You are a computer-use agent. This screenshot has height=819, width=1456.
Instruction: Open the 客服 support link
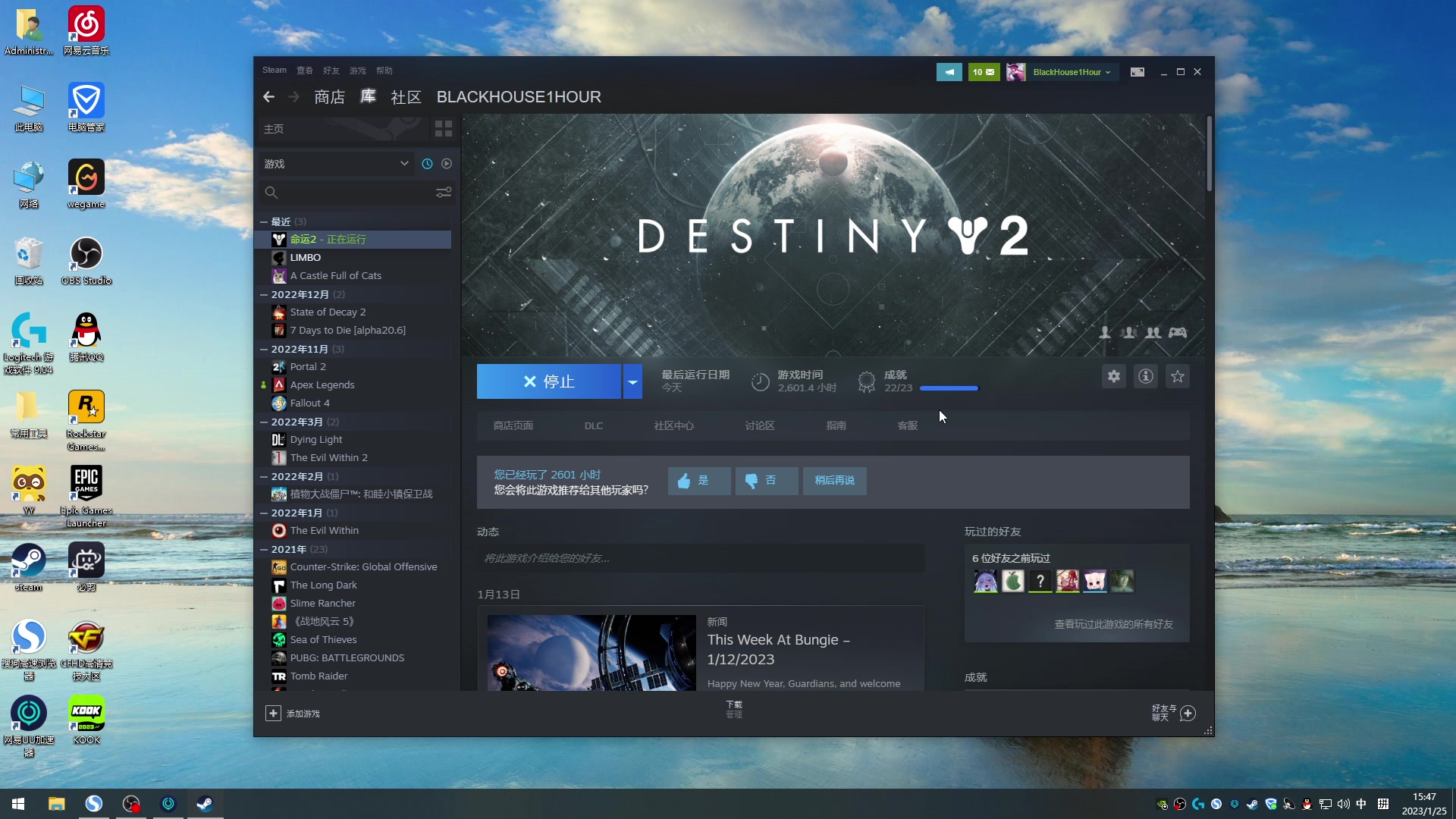point(908,426)
